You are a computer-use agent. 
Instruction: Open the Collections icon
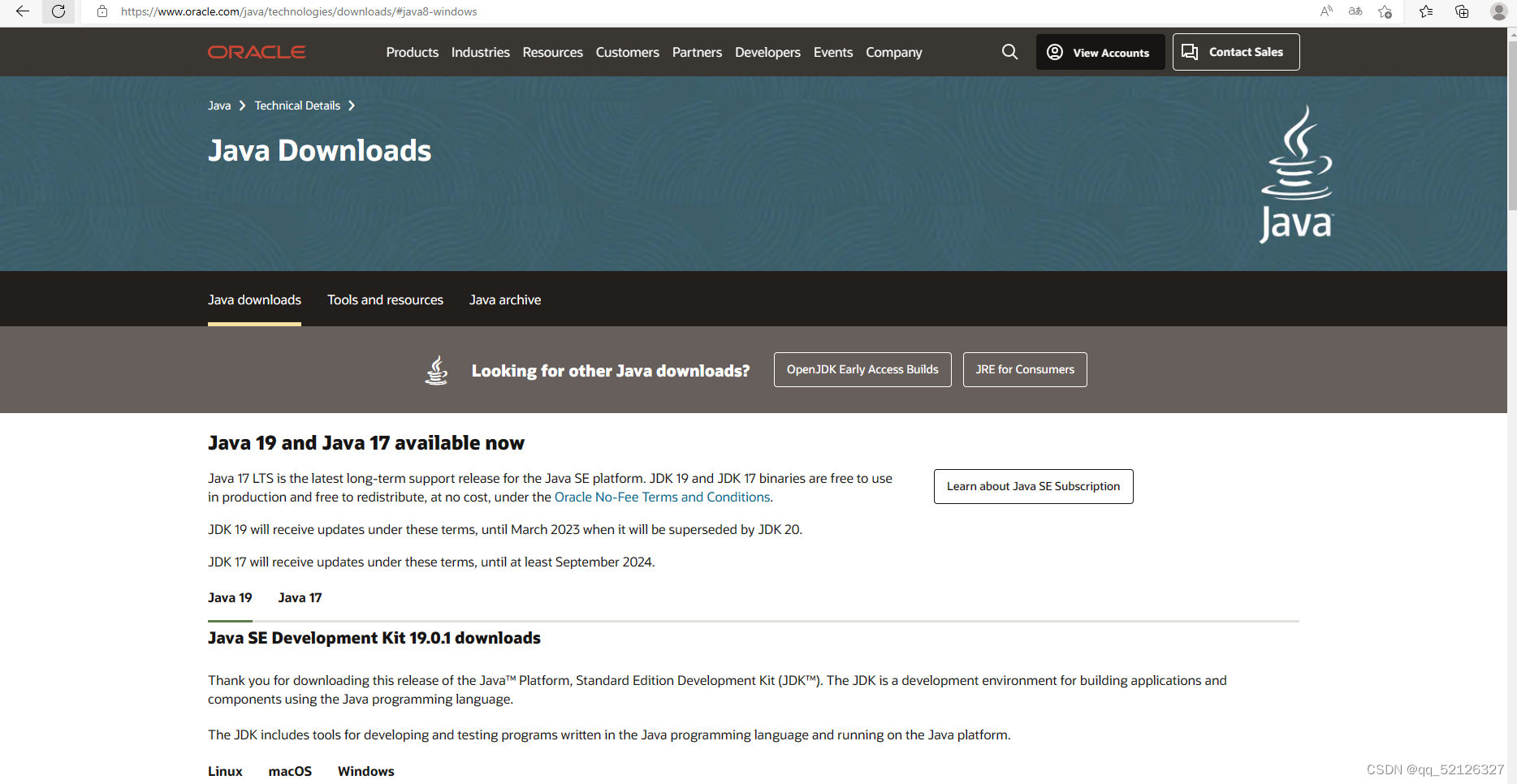(1462, 11)
